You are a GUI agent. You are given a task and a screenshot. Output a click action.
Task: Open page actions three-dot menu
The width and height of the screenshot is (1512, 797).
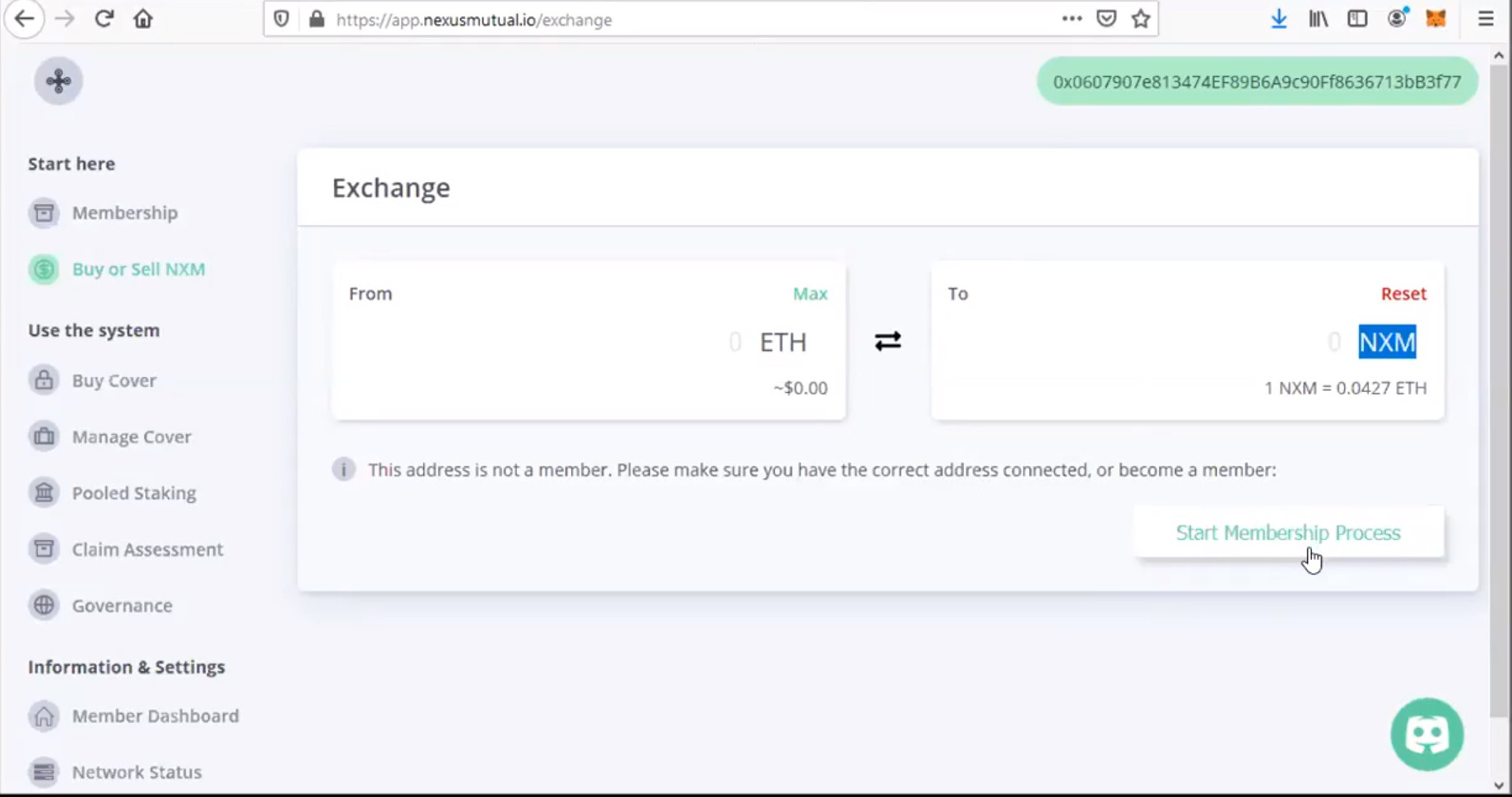pyautogui.click(x=1071, y=19)
